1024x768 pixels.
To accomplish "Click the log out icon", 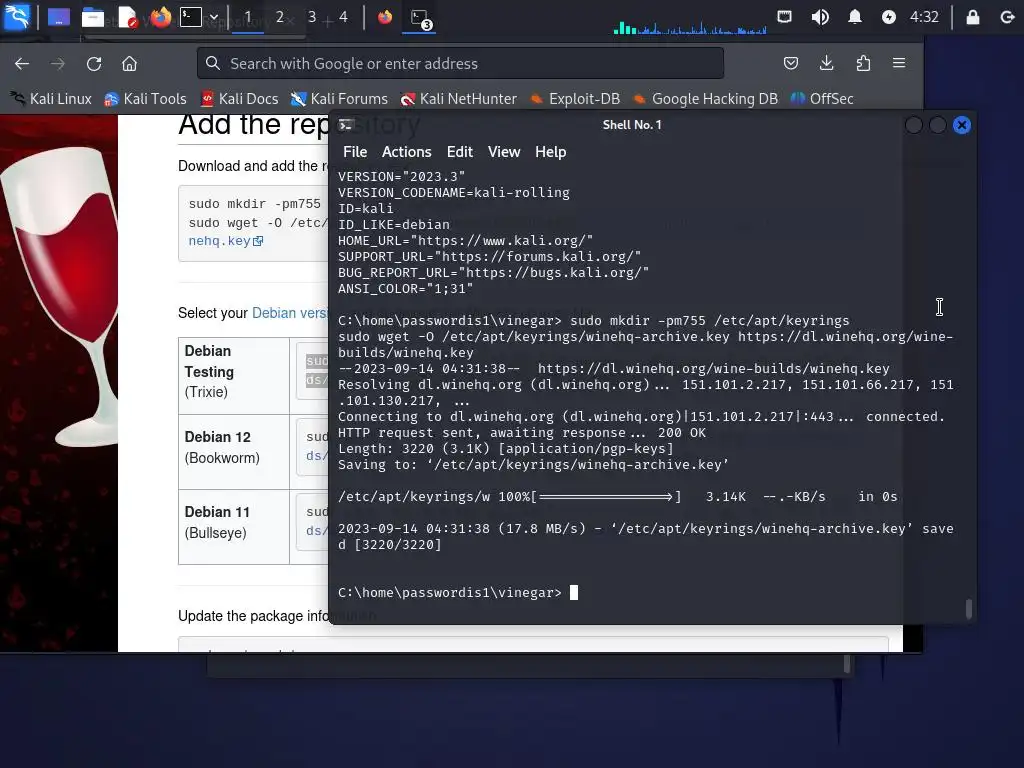I will [x=1008, y=17].
